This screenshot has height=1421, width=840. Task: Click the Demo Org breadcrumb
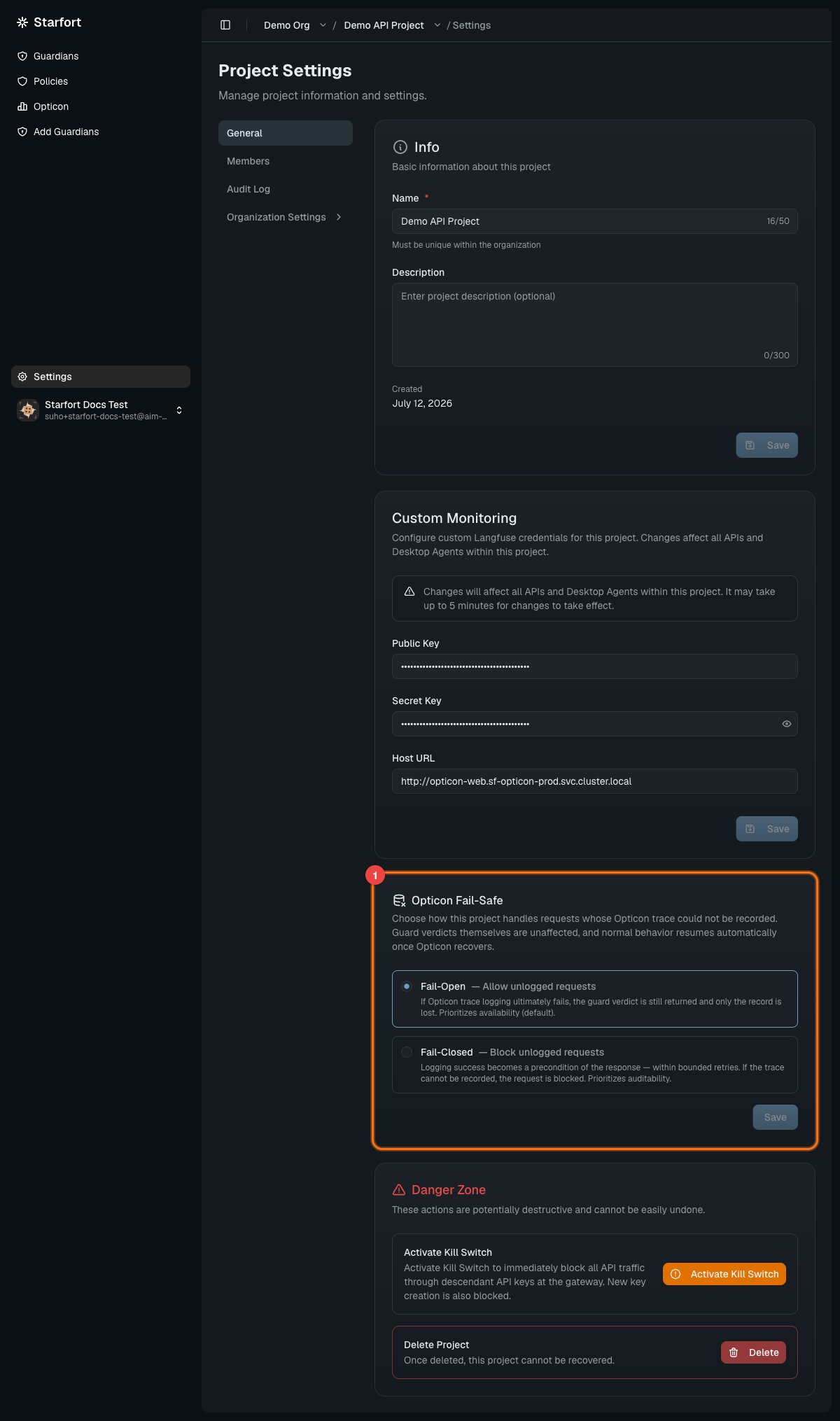pyautogui.click(x=286, y=25)
